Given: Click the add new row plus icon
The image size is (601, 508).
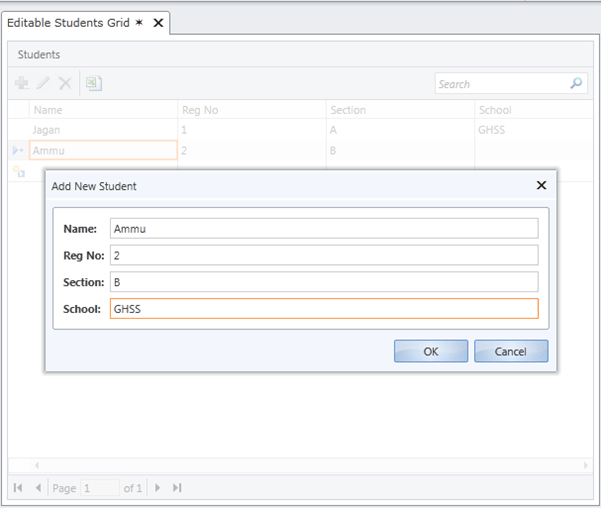Looking at the screenshot, I should pyautogui.click(x=21, y=84).
